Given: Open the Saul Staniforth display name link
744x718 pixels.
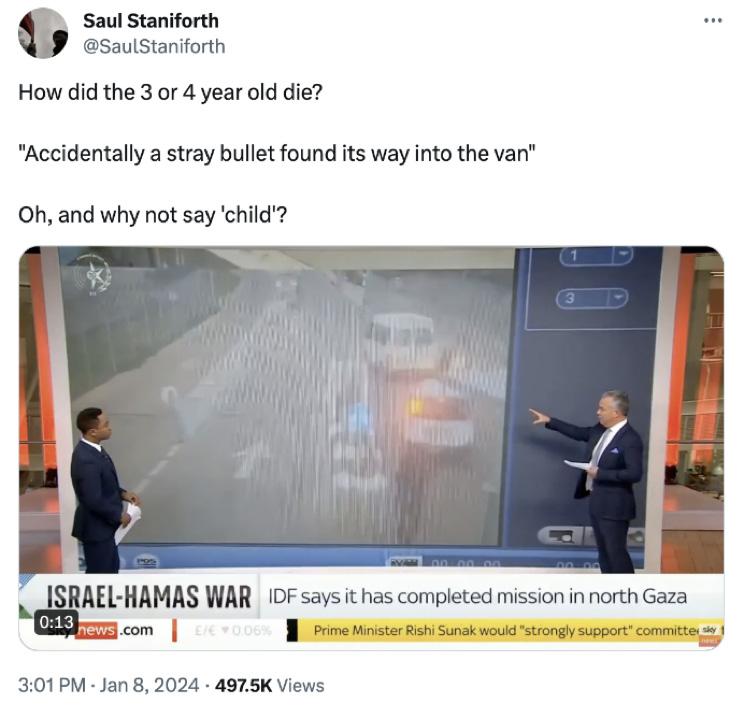Looking at the screenshot, I should 151,21.
